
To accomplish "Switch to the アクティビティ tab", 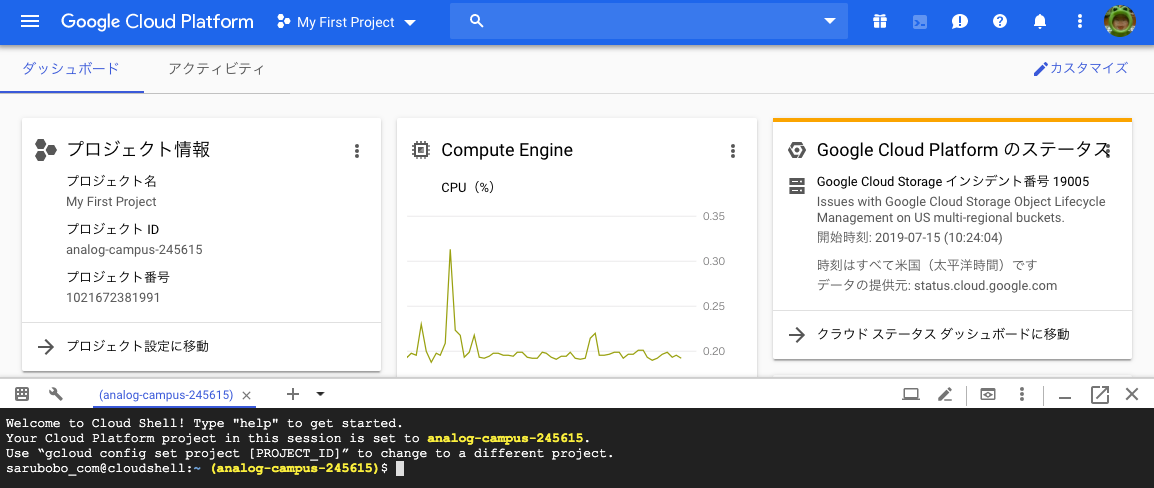I will click(216, 68).
